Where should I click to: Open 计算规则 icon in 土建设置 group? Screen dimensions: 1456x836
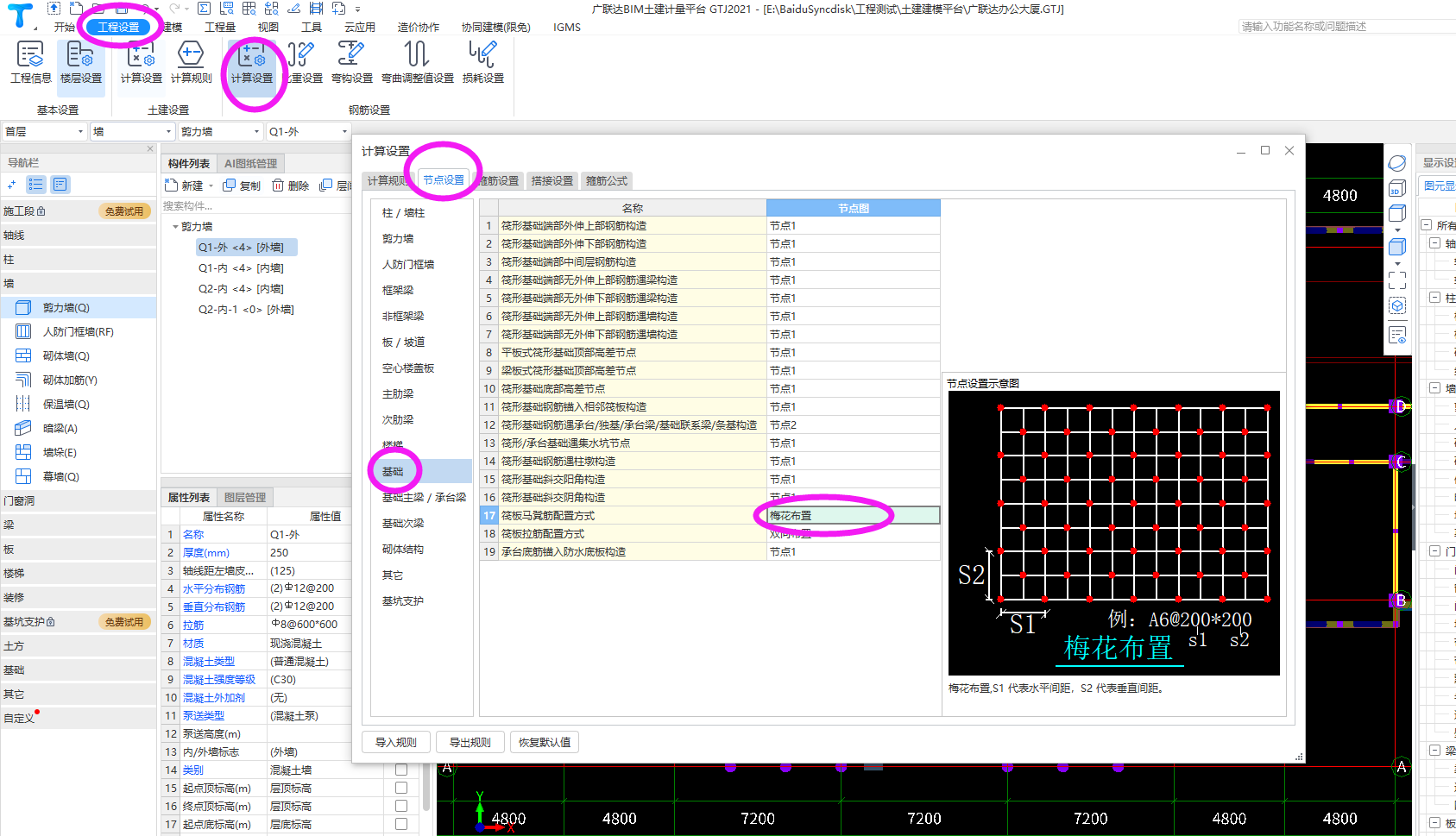pos(191,62)
